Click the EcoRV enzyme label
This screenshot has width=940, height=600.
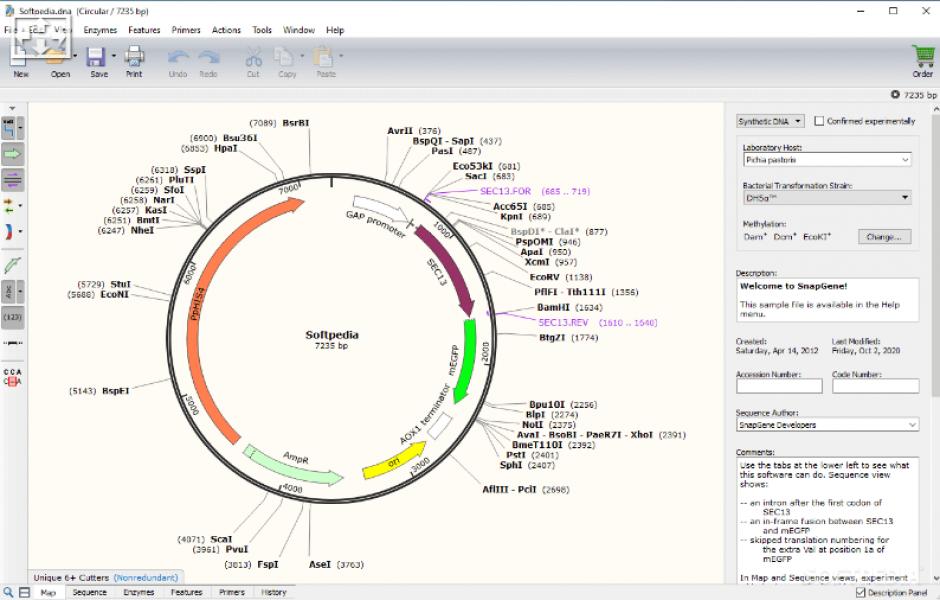tap(544, 277)
